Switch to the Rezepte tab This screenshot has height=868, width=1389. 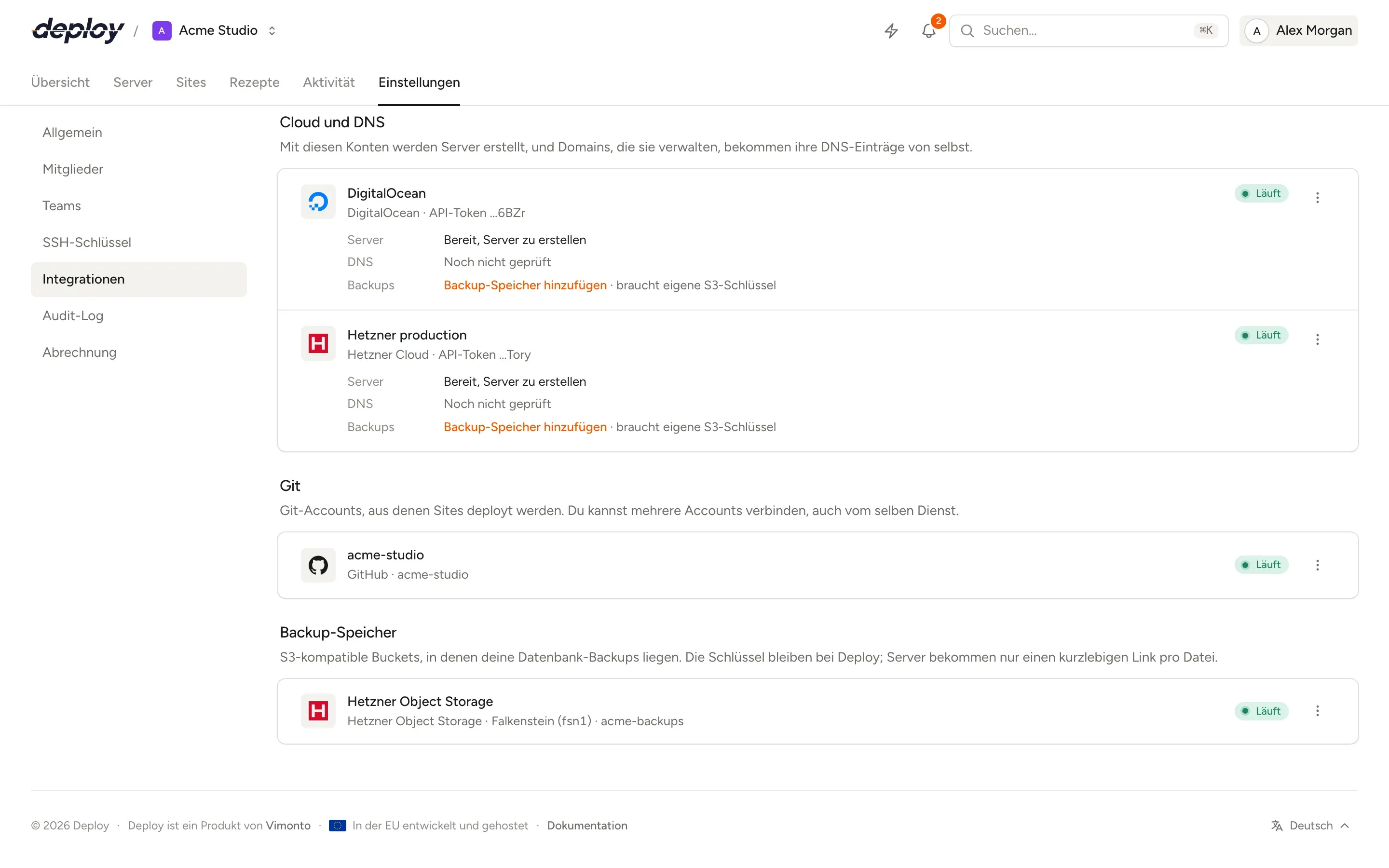254,82
